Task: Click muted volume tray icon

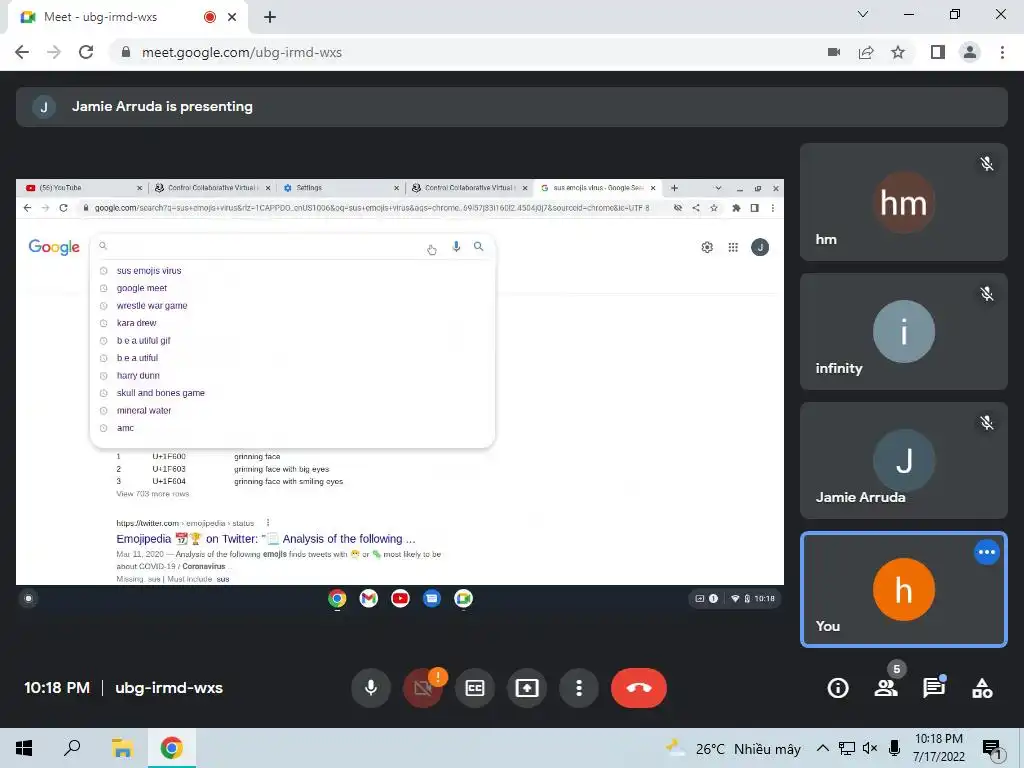Action: coord(870,748)
